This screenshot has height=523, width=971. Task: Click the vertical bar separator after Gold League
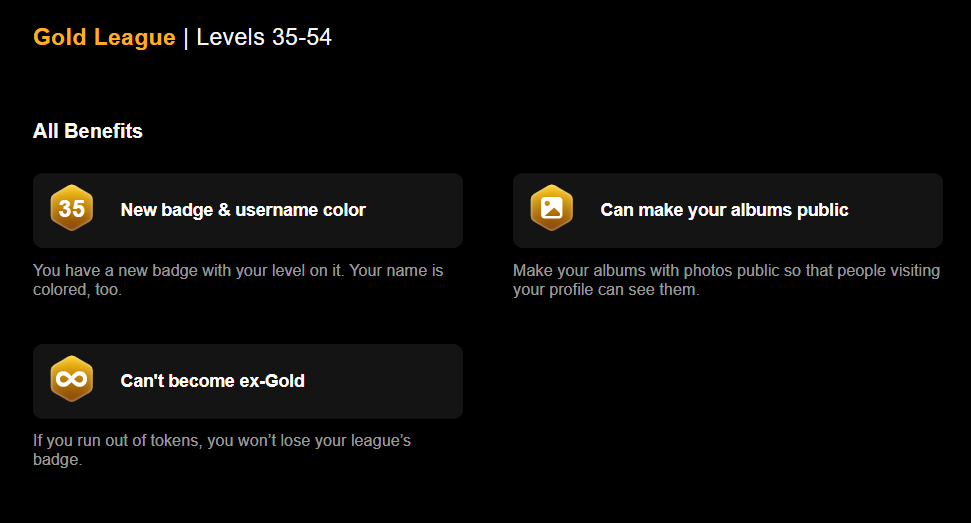[x=186, y=38]
